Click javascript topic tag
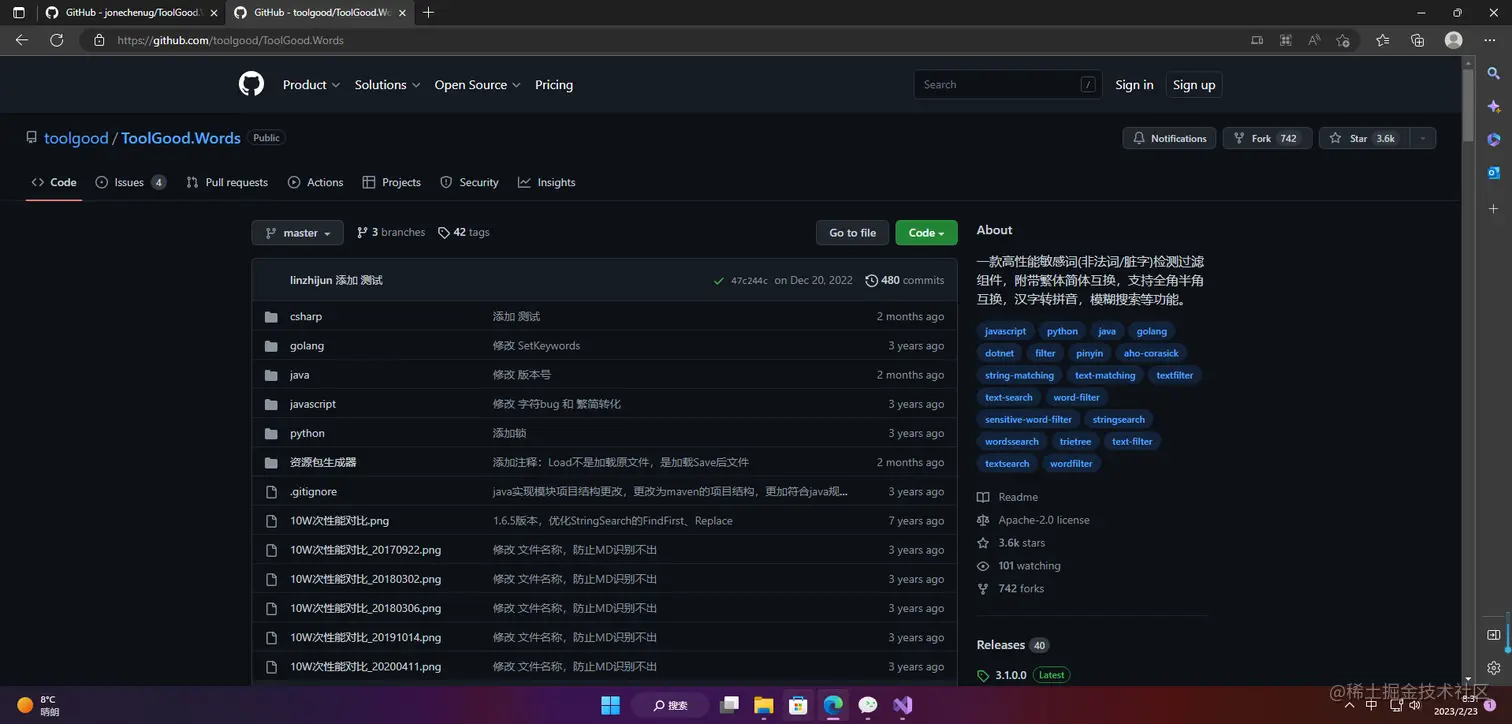 (1005, 331)
